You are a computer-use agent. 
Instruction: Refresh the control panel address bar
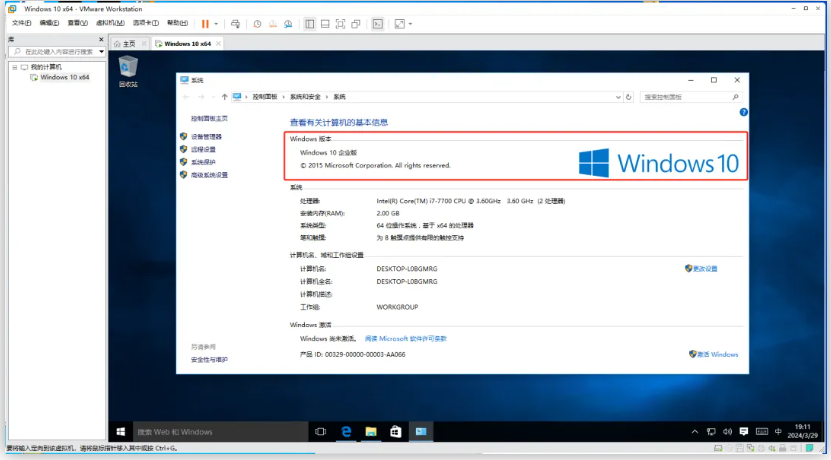pos(629,97)
